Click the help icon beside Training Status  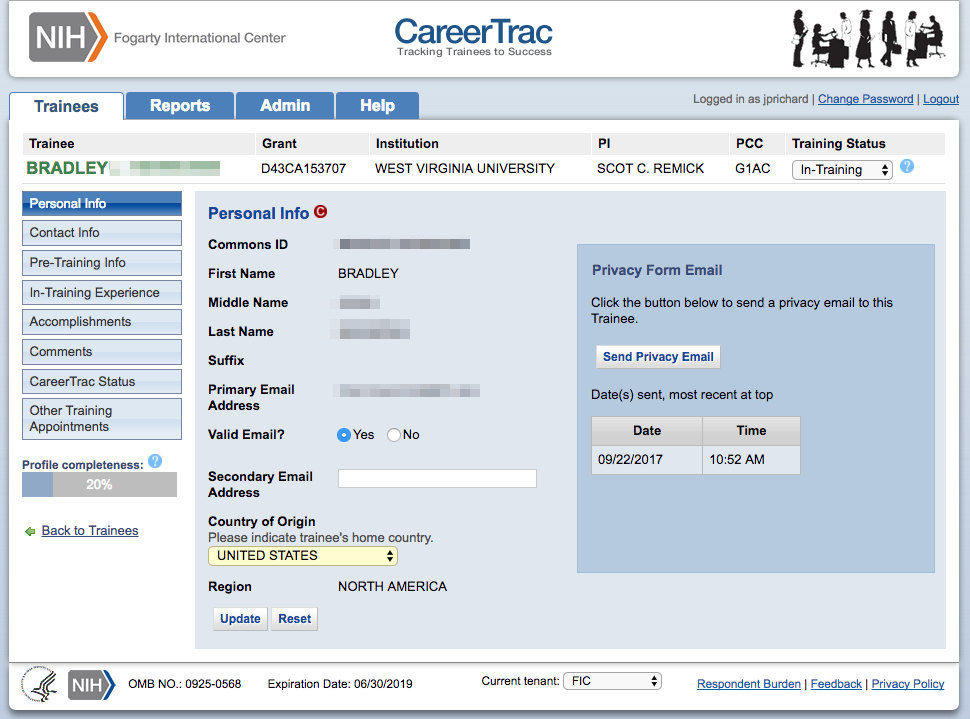(x=907, y=166)
